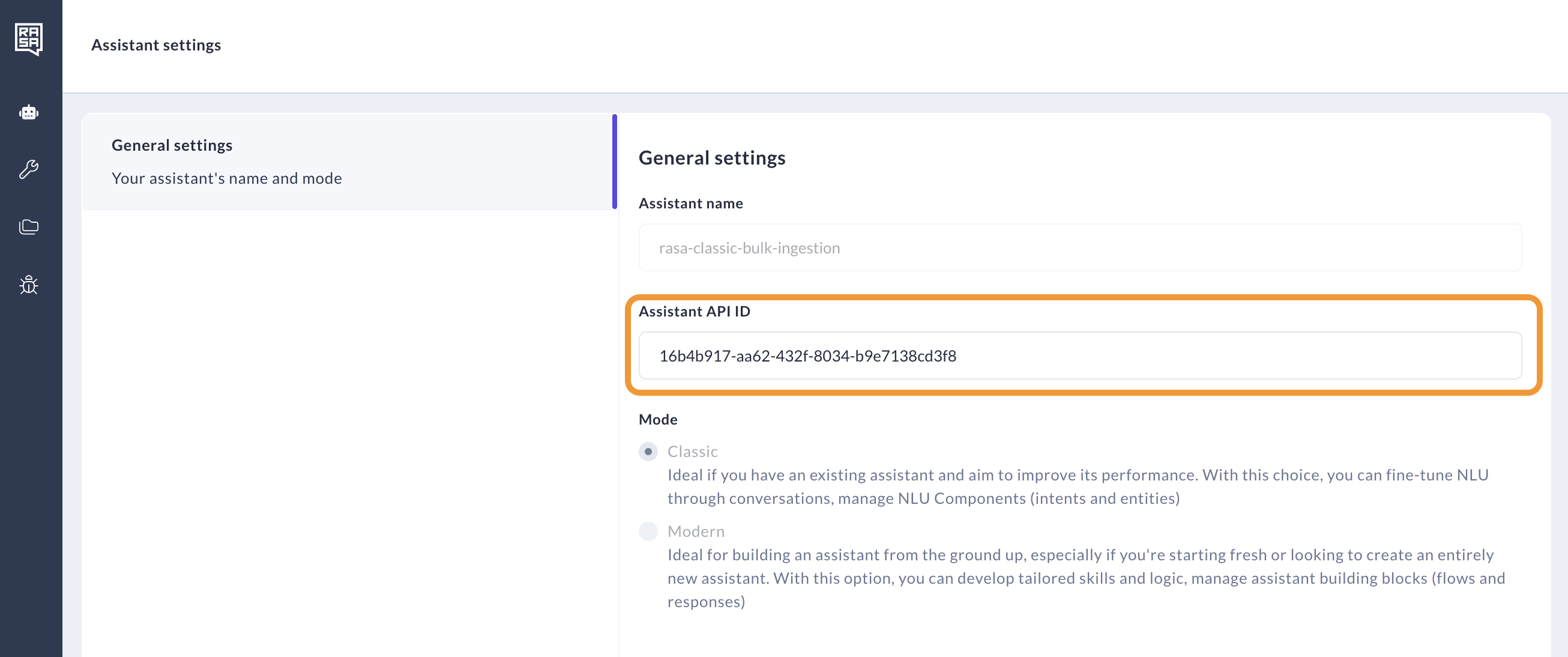Open the folders icon in sidebar
This screenshot has width=1568, height=657.
pyautogui.click(x=29, y=226)
